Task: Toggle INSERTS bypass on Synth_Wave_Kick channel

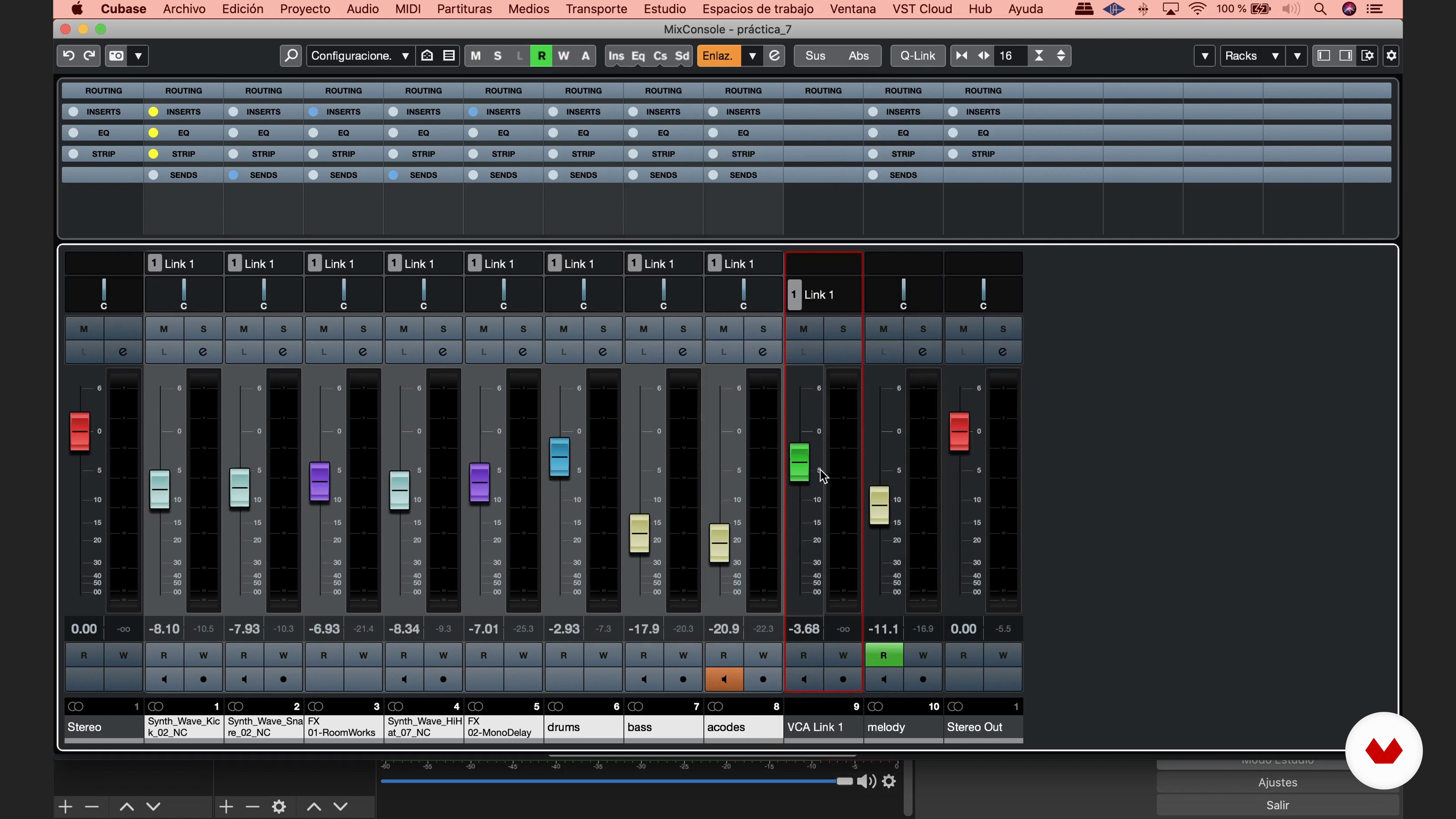Action: pyautogui.click(x=153, y=112)
